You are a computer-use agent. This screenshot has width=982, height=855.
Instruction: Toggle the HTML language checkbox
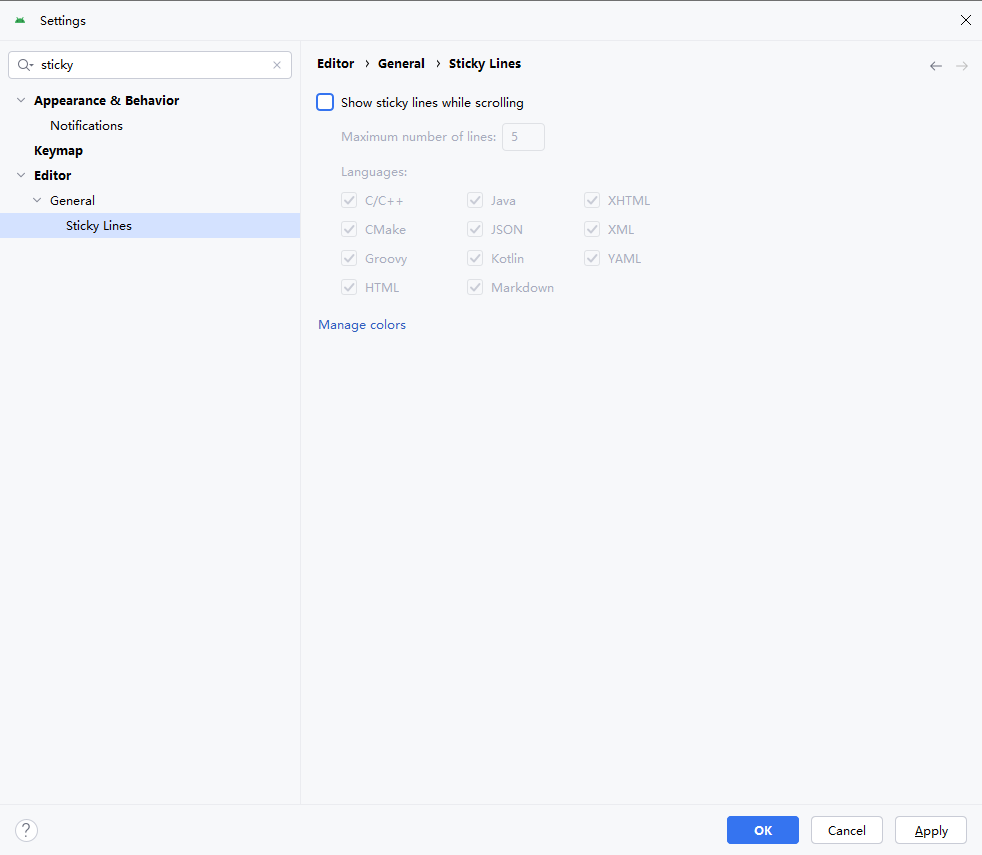[349, 288]
